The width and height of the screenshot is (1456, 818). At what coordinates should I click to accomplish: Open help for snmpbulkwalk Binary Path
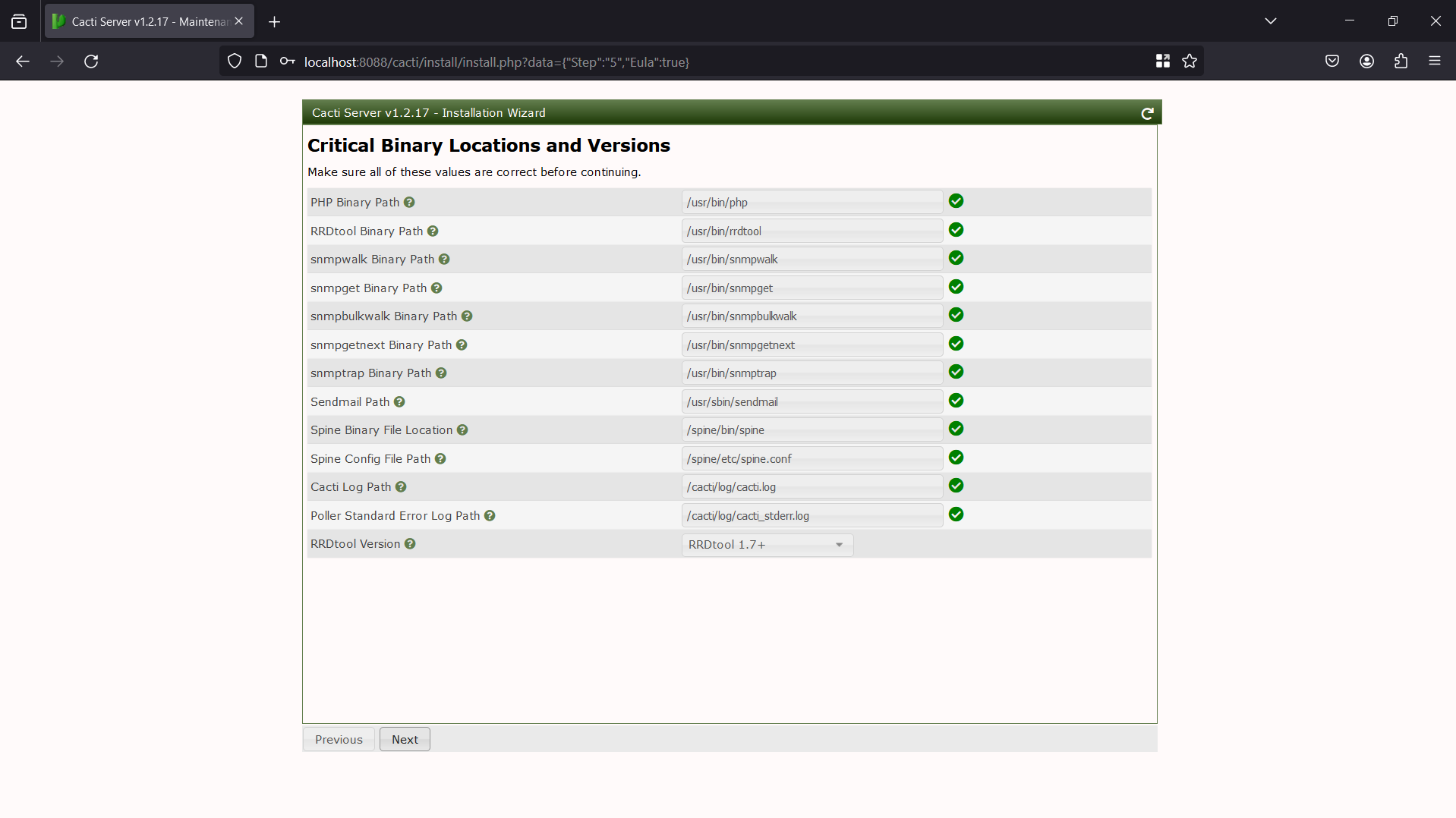(467, 316)
